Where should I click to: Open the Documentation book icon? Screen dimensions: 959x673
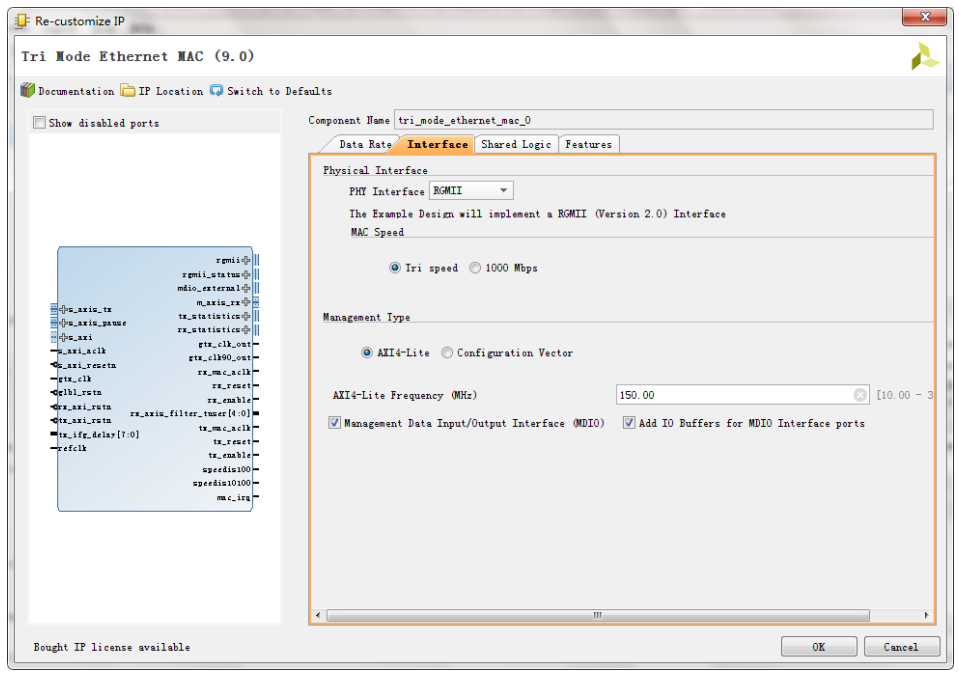28,91
